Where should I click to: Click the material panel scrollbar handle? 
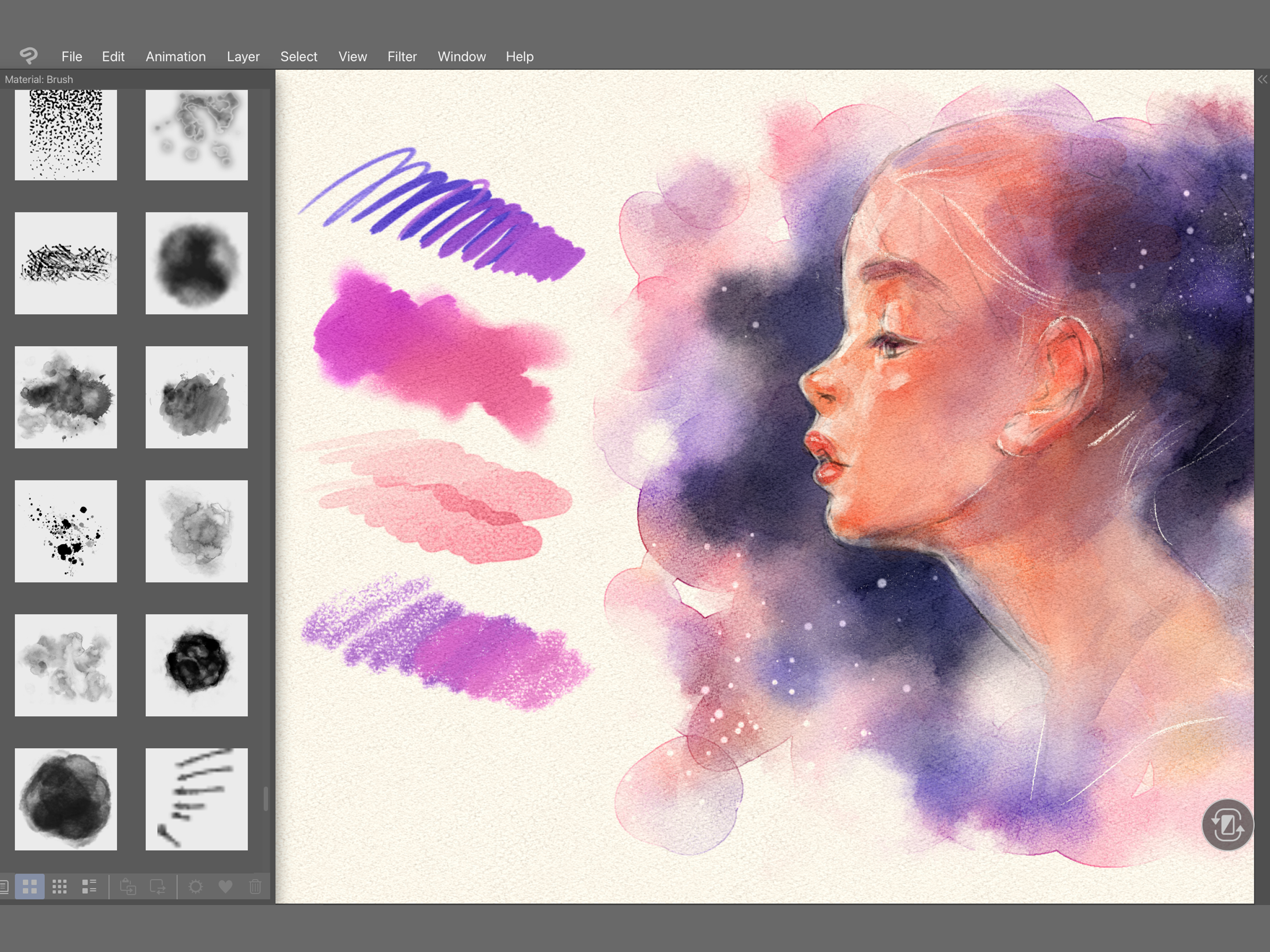click(x=266, y=799)
